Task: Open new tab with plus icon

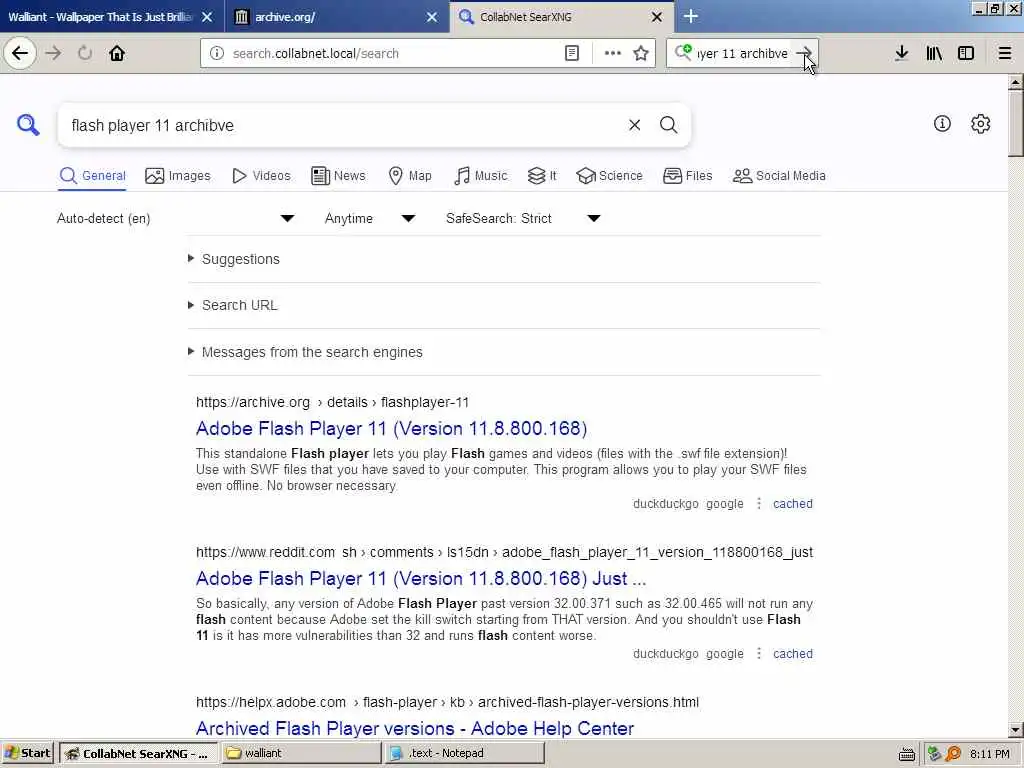Action: pos(691,16)
